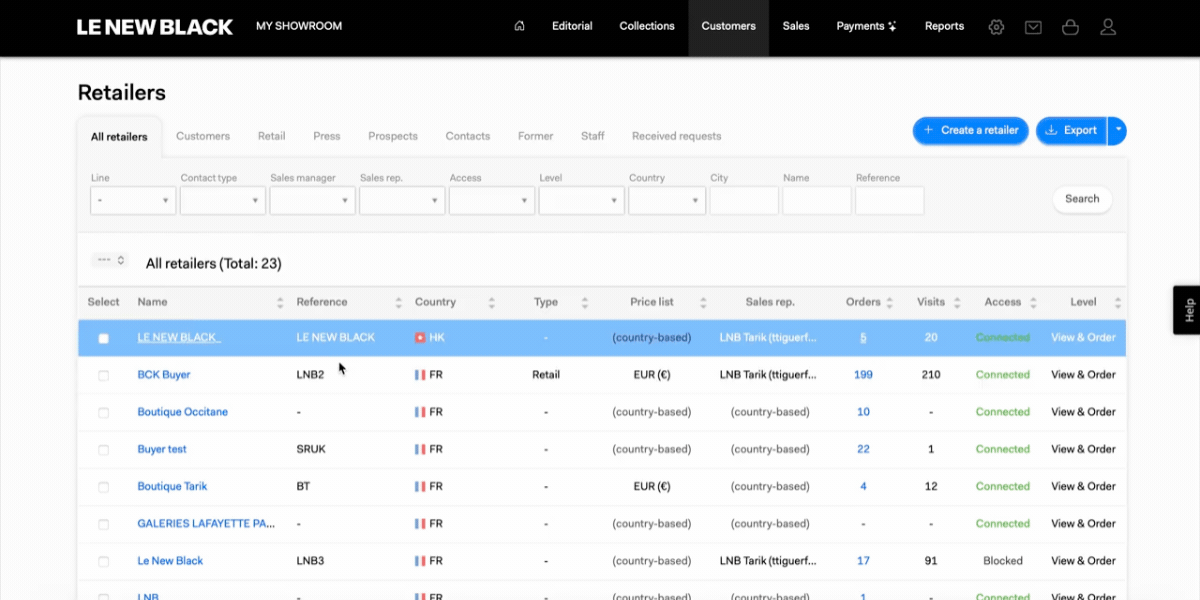Expand the Export button arrow menu
1200x600 pixels.
pyautogui.click(x=1118, y=130)
